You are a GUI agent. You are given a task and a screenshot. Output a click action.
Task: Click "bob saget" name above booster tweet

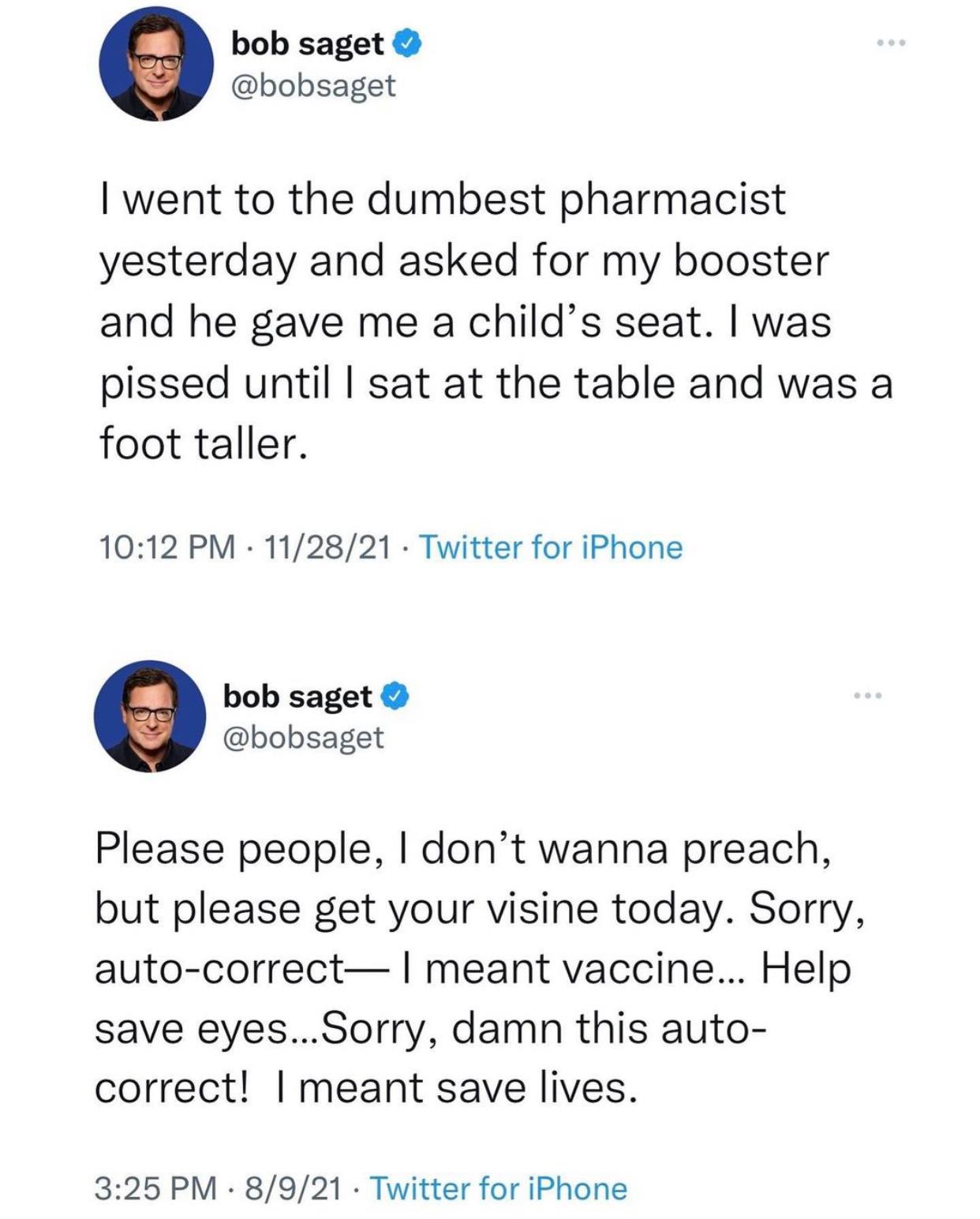(307, 44)
